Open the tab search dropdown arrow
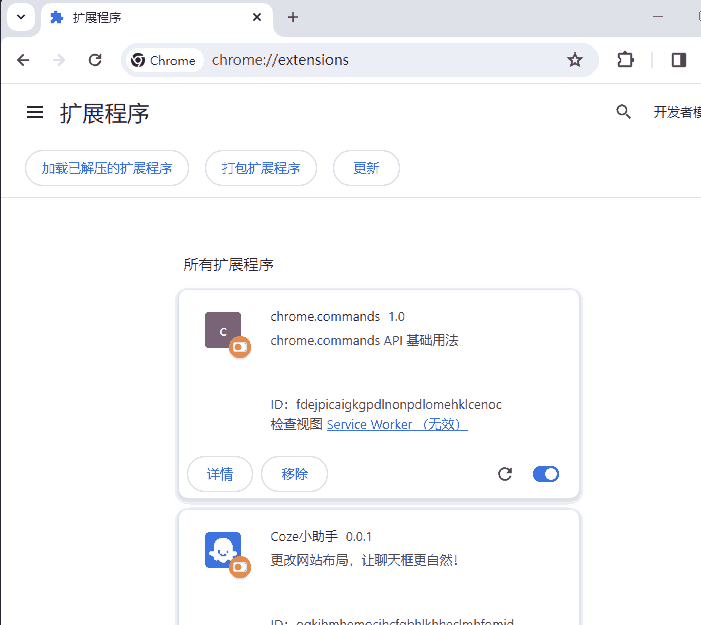The width and height of the screenshot is (701, 625). (x=21, y=17)
